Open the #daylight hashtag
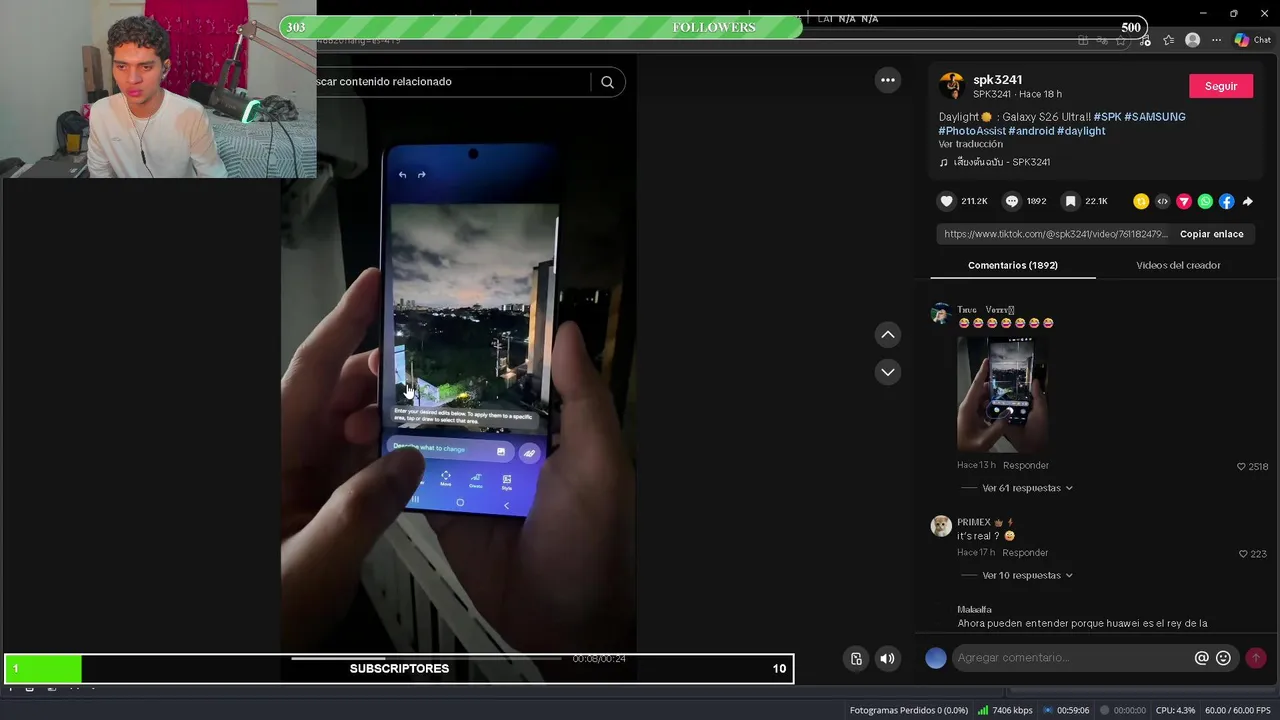The height and width of the screenshot is (720, 1280). [1081, 131]
